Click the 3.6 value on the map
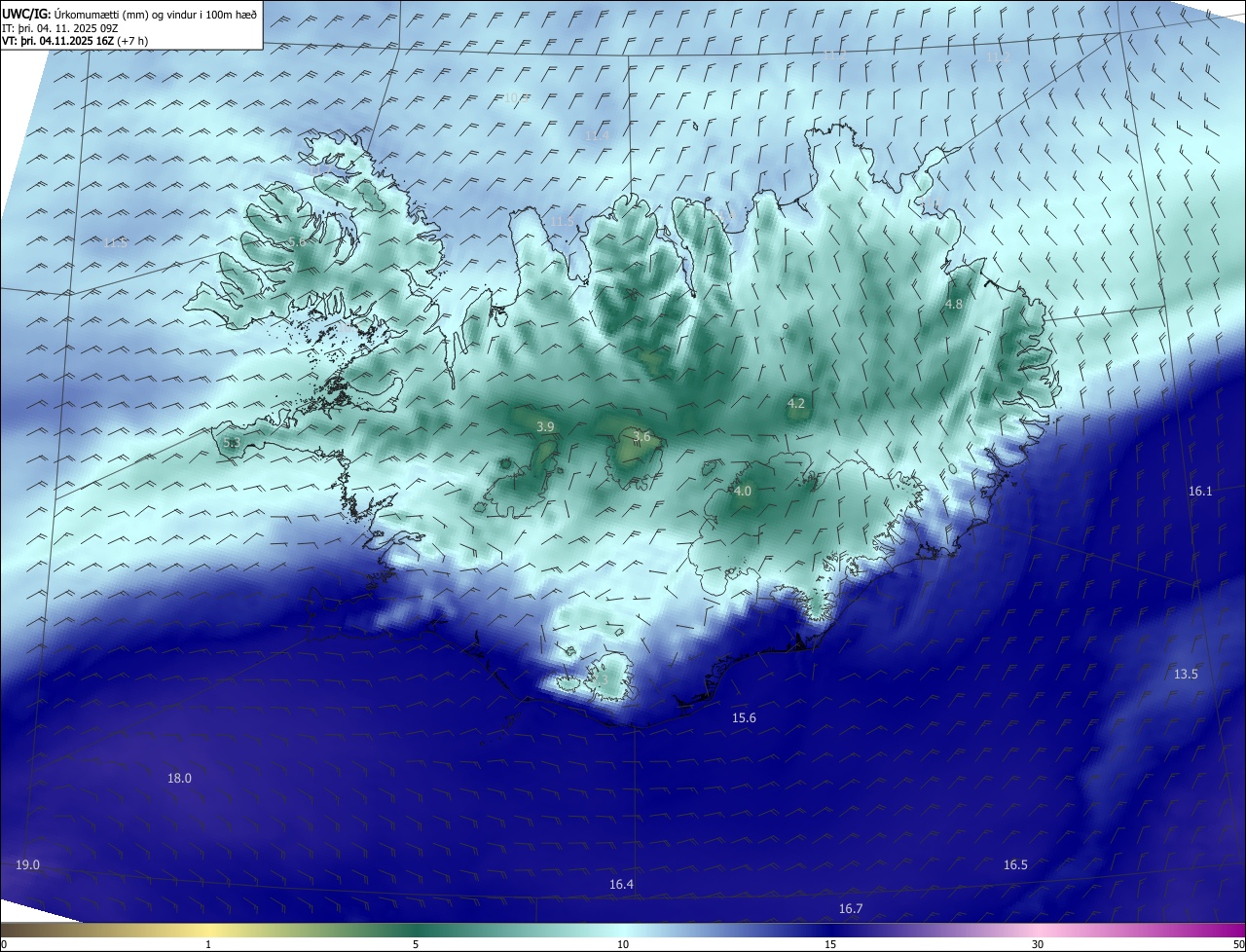1246x952 pixels. coord(641,436)
